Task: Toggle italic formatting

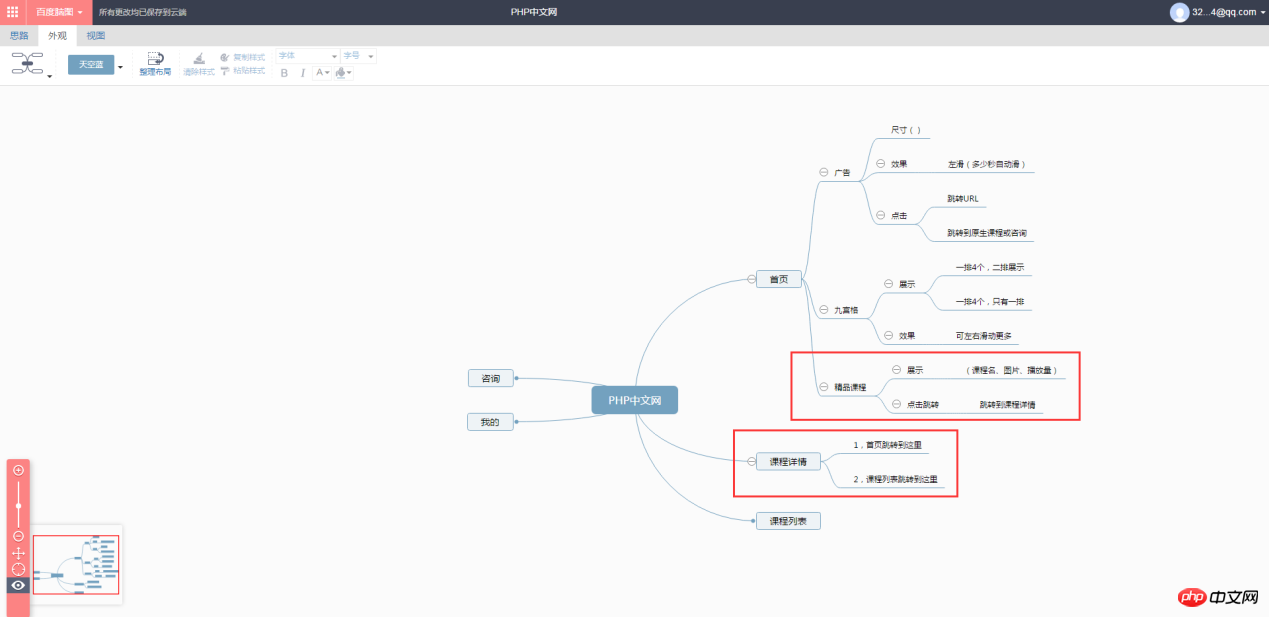Action: point(303,73)
